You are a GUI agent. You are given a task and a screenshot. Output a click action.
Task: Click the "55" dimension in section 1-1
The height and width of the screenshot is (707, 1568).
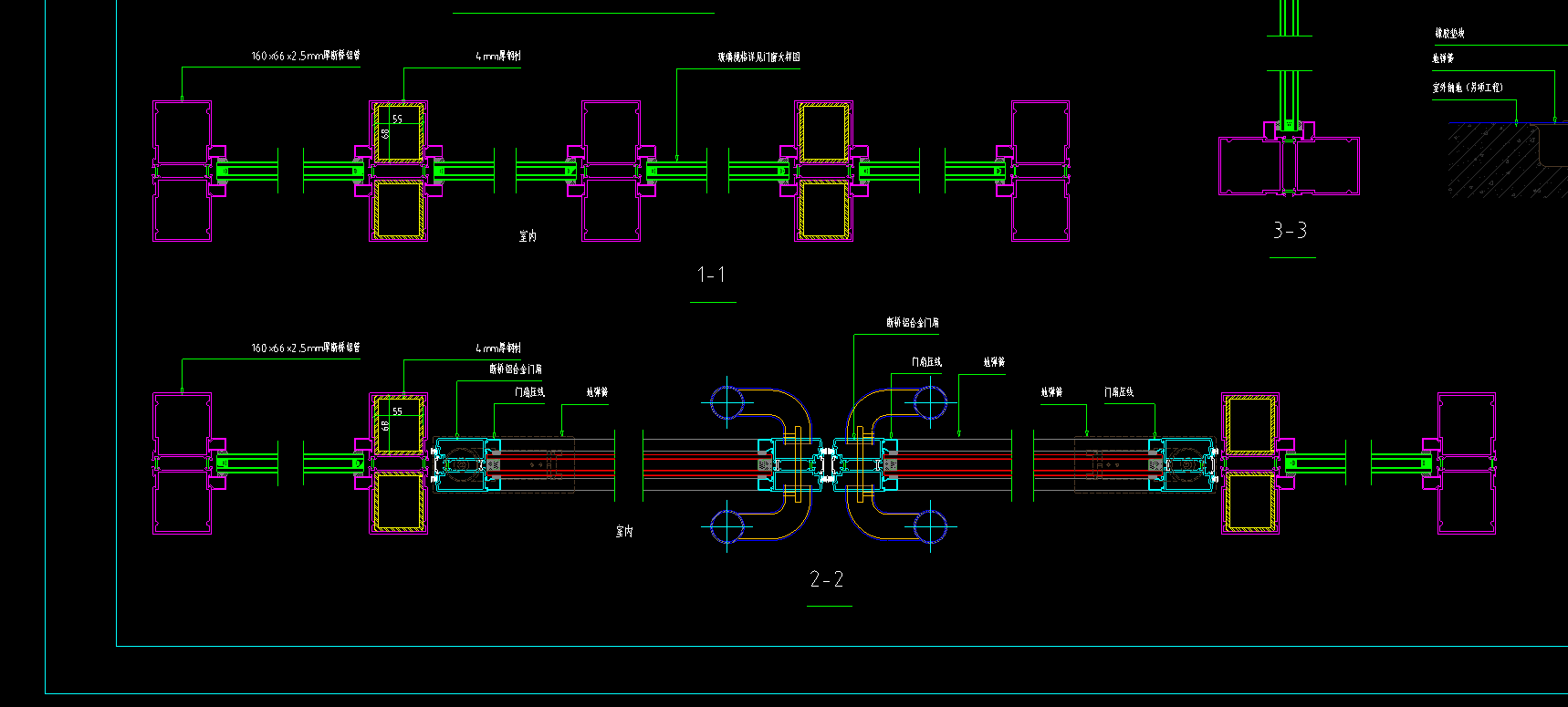click(397, 120)
